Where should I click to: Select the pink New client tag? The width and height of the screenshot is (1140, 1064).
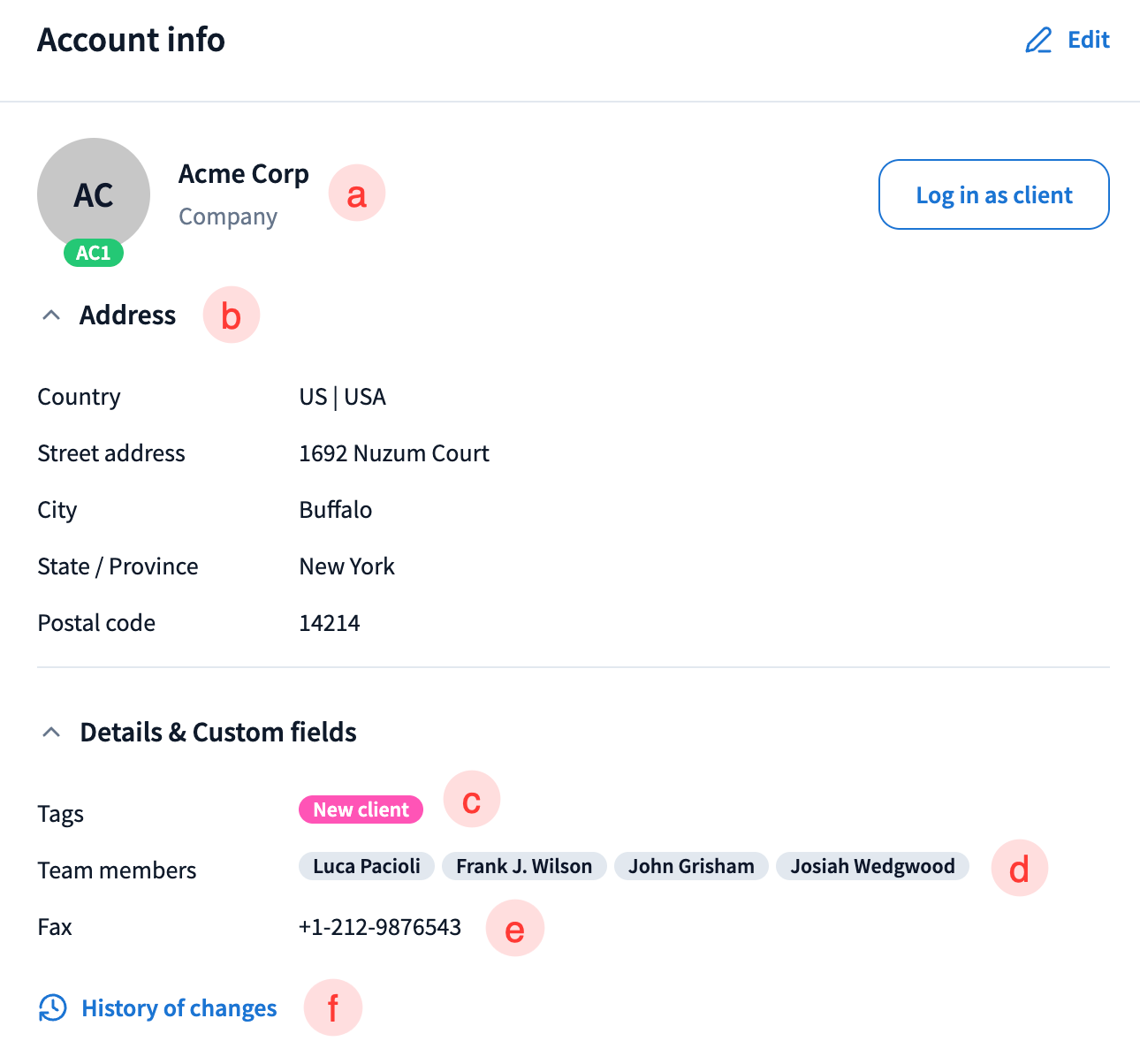coord(361,809)
